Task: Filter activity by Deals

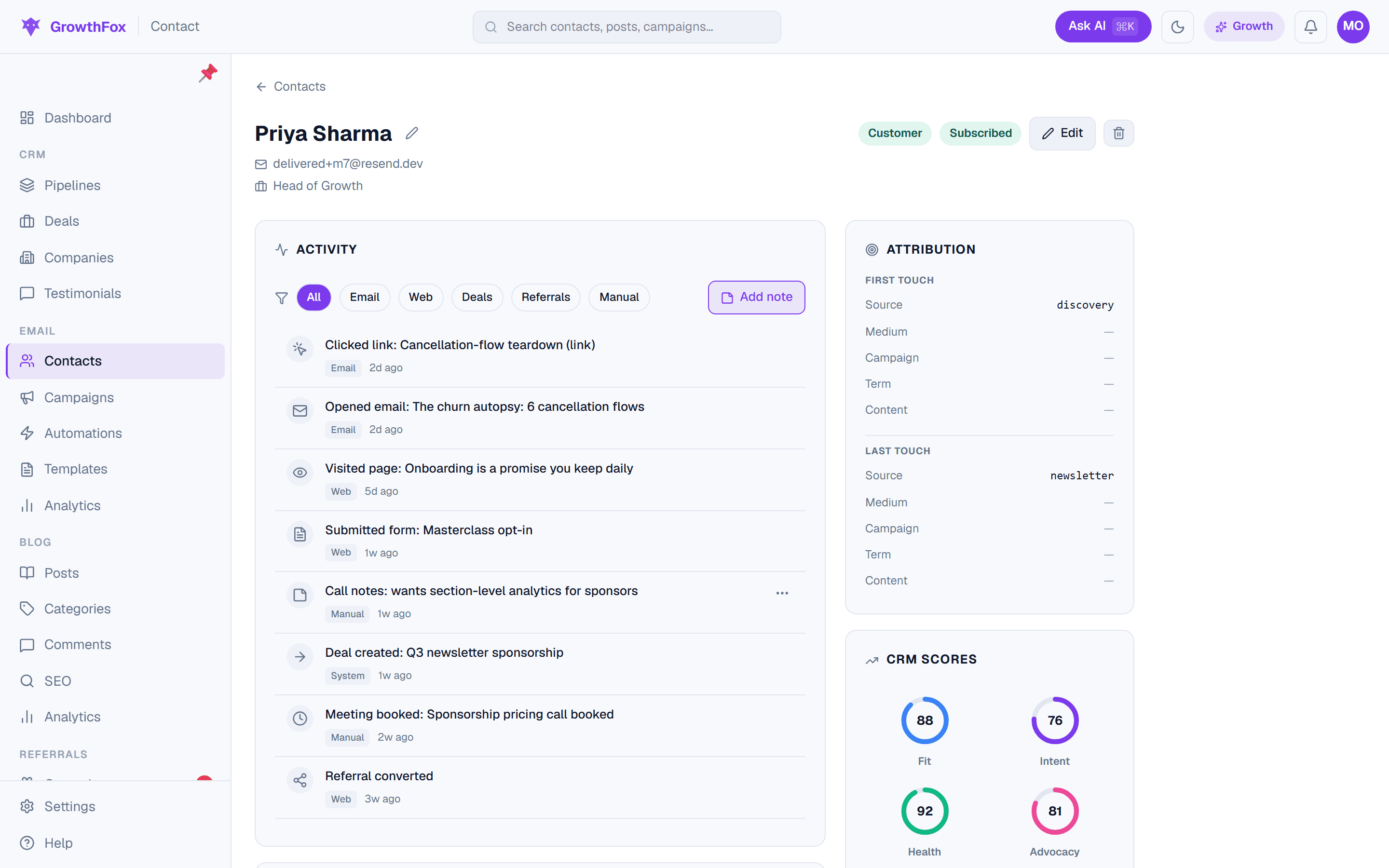Action: (x=477, y=298)
